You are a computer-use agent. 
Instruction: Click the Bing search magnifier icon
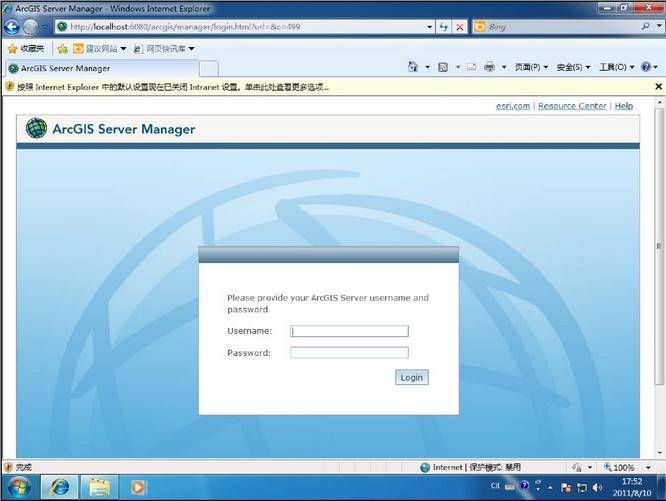tap(646, 27)
